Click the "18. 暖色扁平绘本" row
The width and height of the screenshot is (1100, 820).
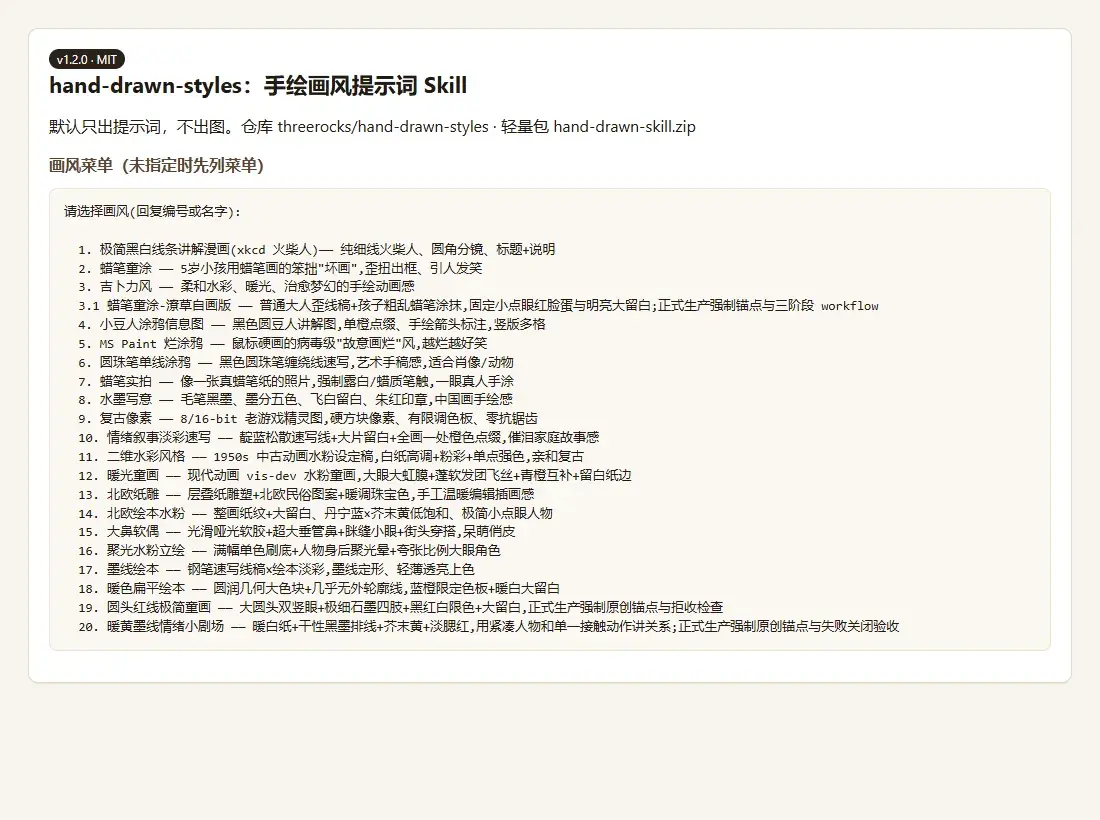point(319,589)
